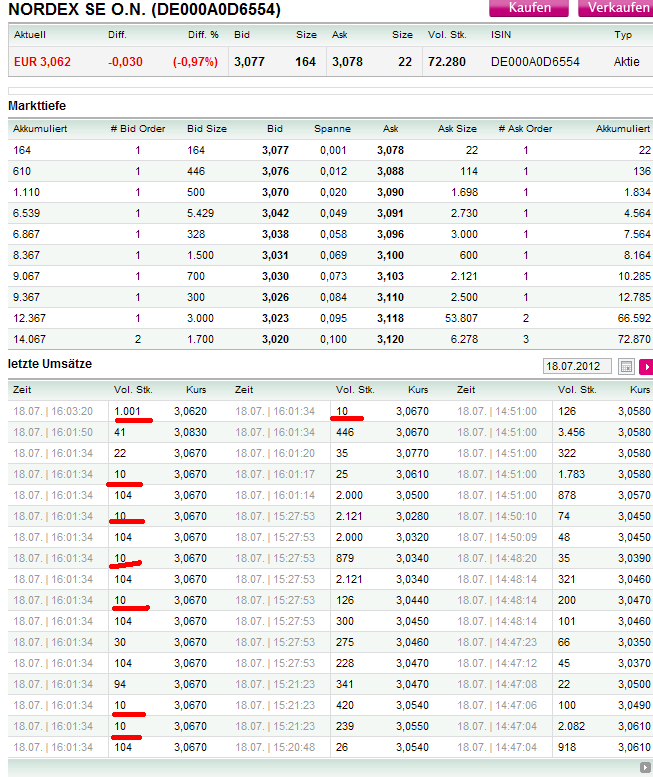The height and width of the screenshot is (777, 653).
Task: Click the trade volume 2.082
Action: click(571, 726)
